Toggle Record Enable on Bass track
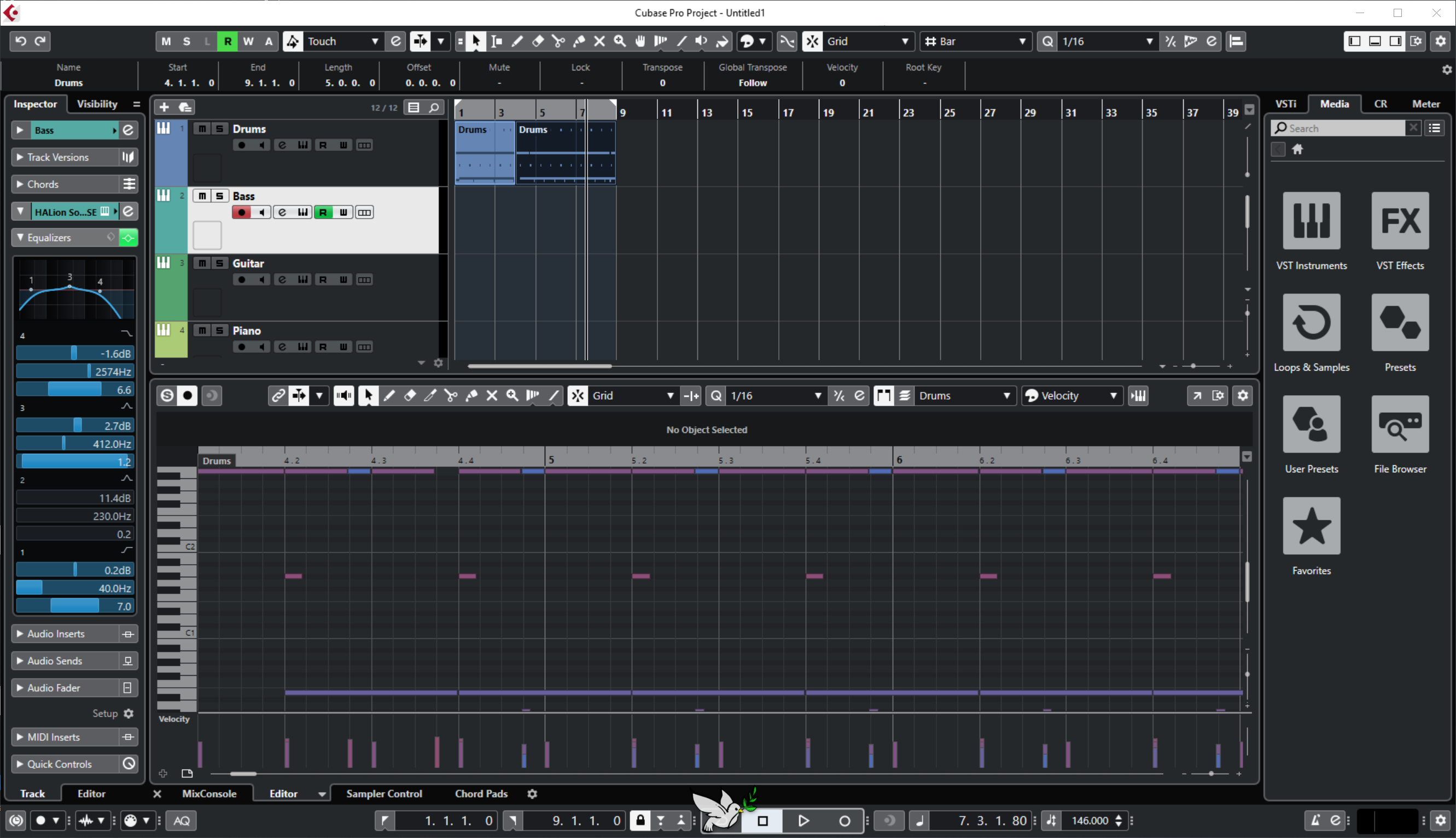This screenshot has height=838, width=1456. coord(242,213)
